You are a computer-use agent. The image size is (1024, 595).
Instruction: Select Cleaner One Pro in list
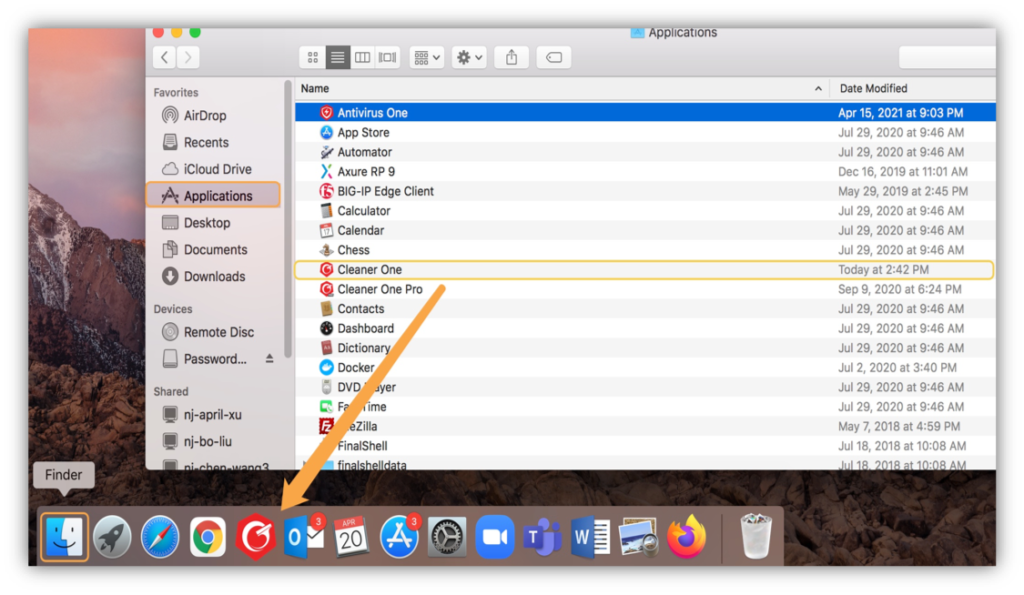tap(380, 289)
